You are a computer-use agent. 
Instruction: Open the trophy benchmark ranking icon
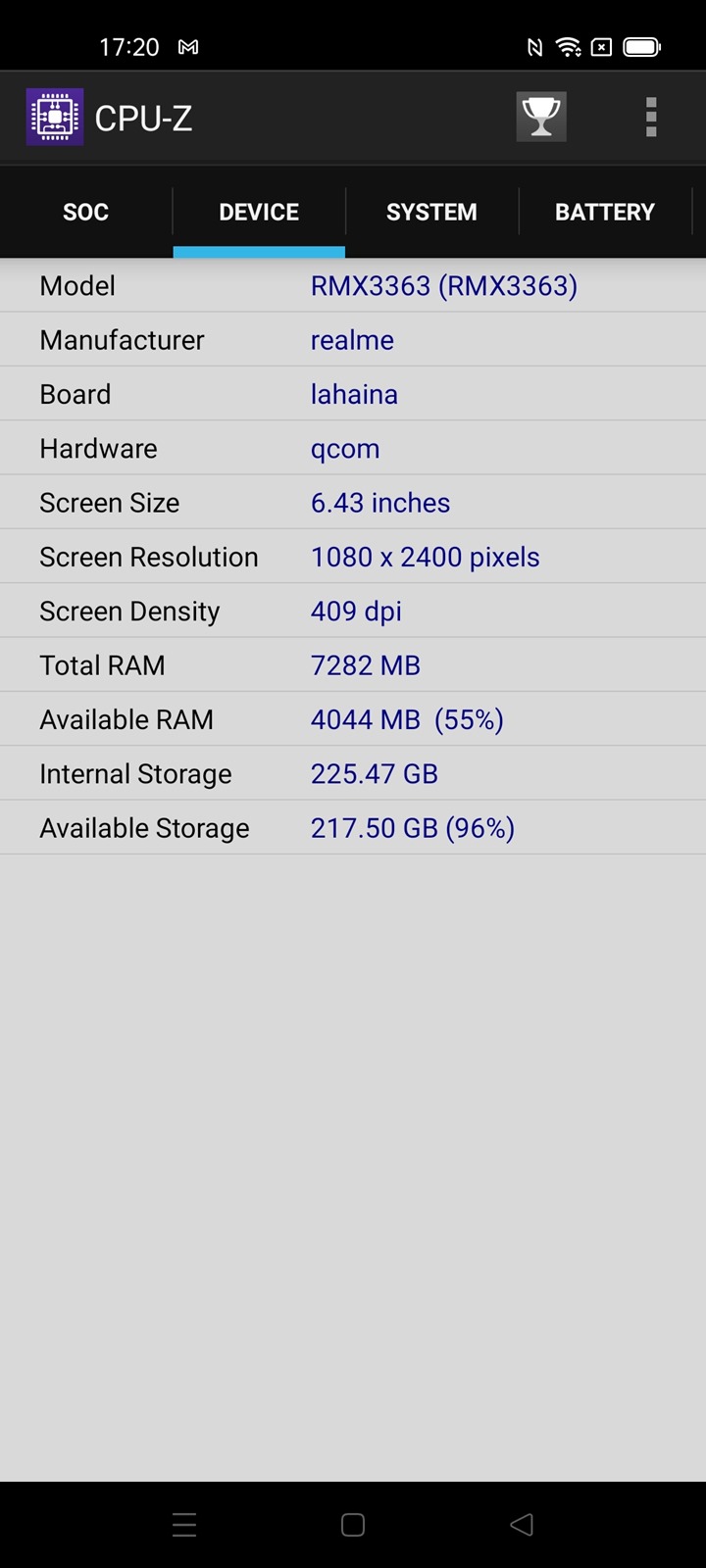point(541,118)
